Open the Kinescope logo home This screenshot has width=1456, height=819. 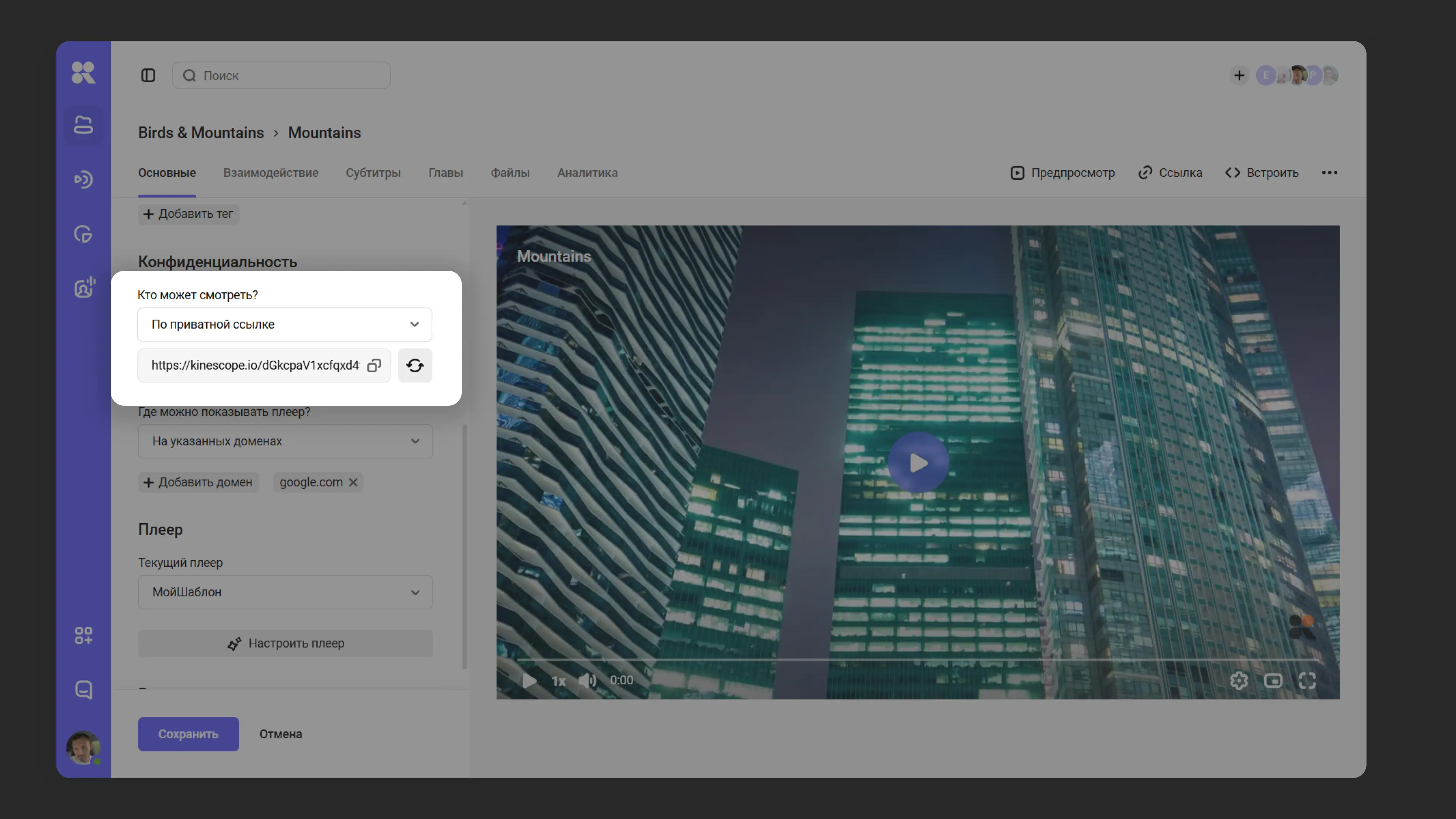(83, 72)
